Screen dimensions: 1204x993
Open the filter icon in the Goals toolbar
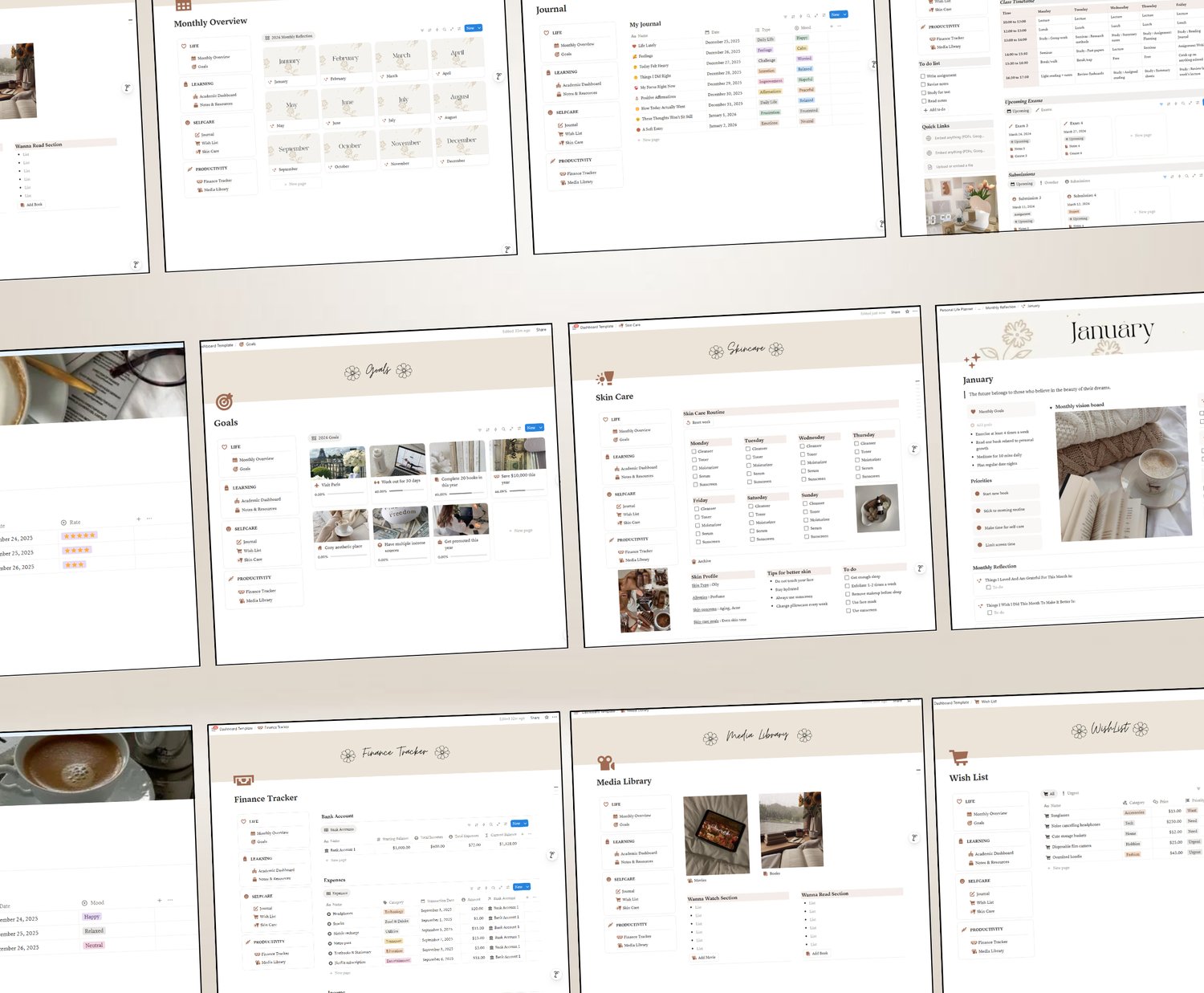click(479, 429)
